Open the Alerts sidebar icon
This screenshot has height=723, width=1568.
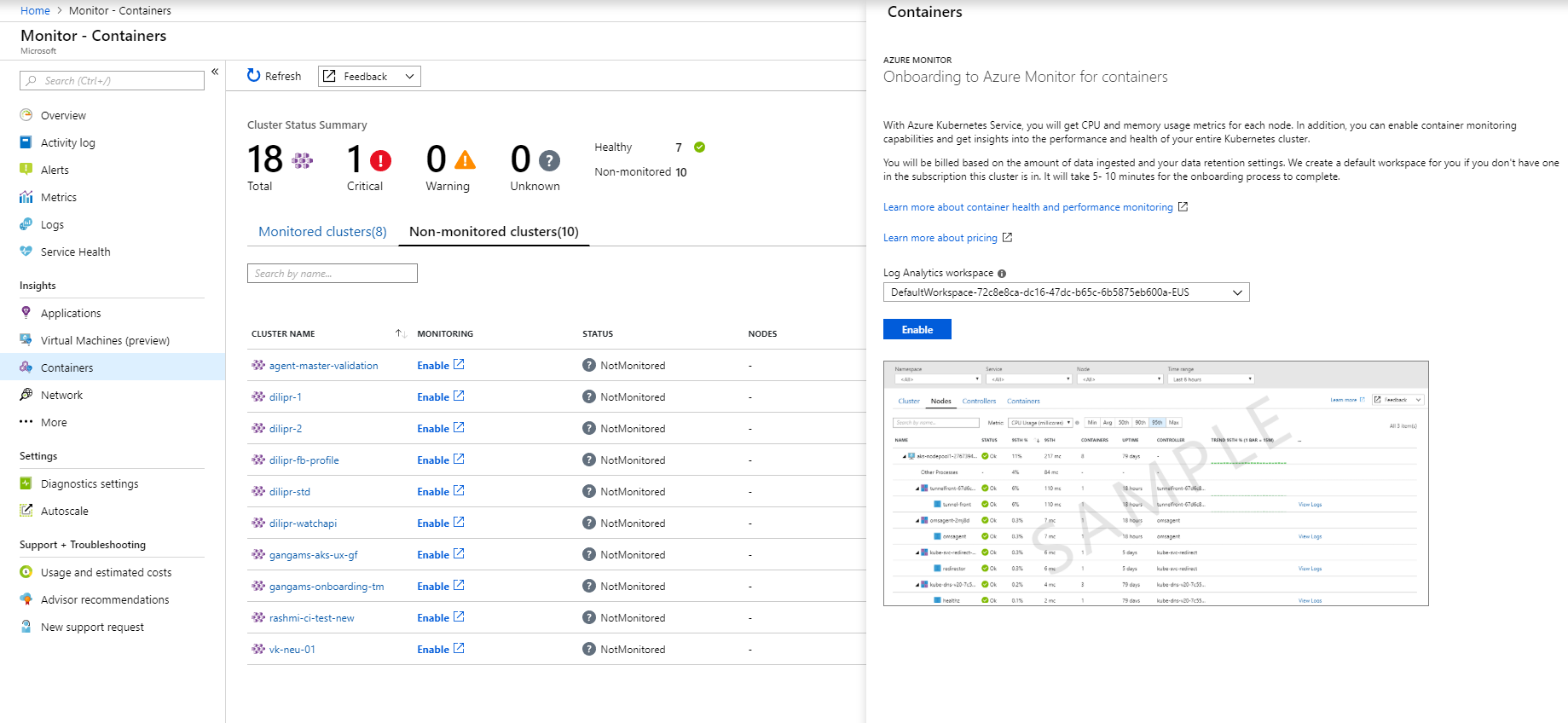click(x=26, y=170)
